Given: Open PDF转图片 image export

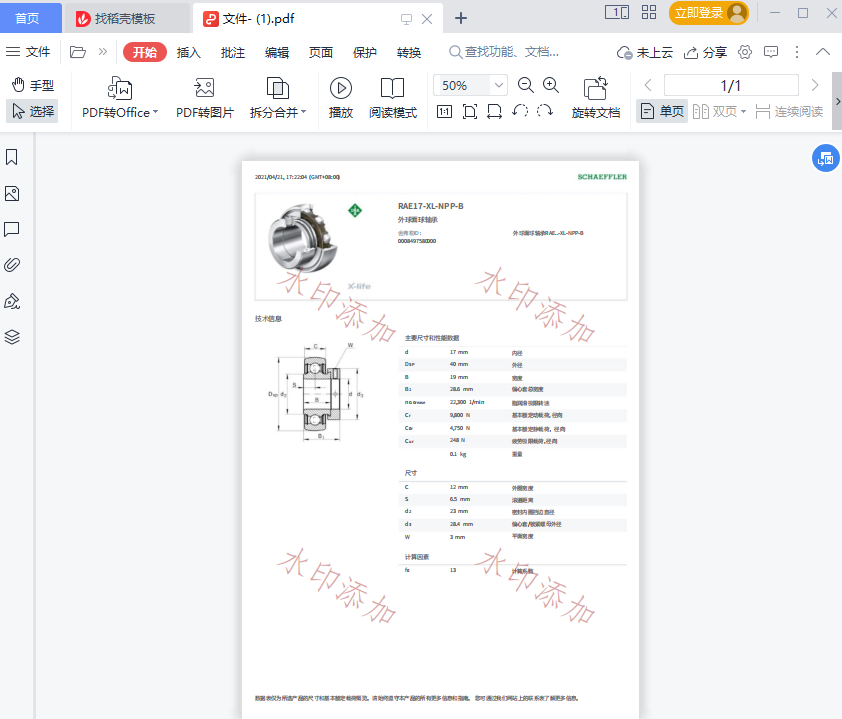Looking at the screenshot, I should click(205, 98).
